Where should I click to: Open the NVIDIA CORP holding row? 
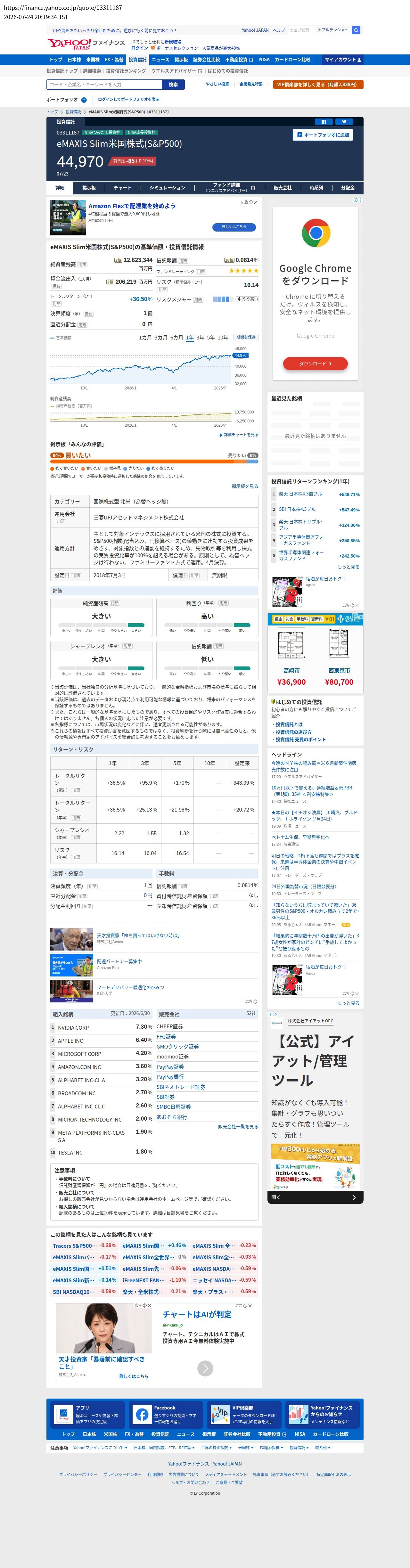pos(102,1027)
